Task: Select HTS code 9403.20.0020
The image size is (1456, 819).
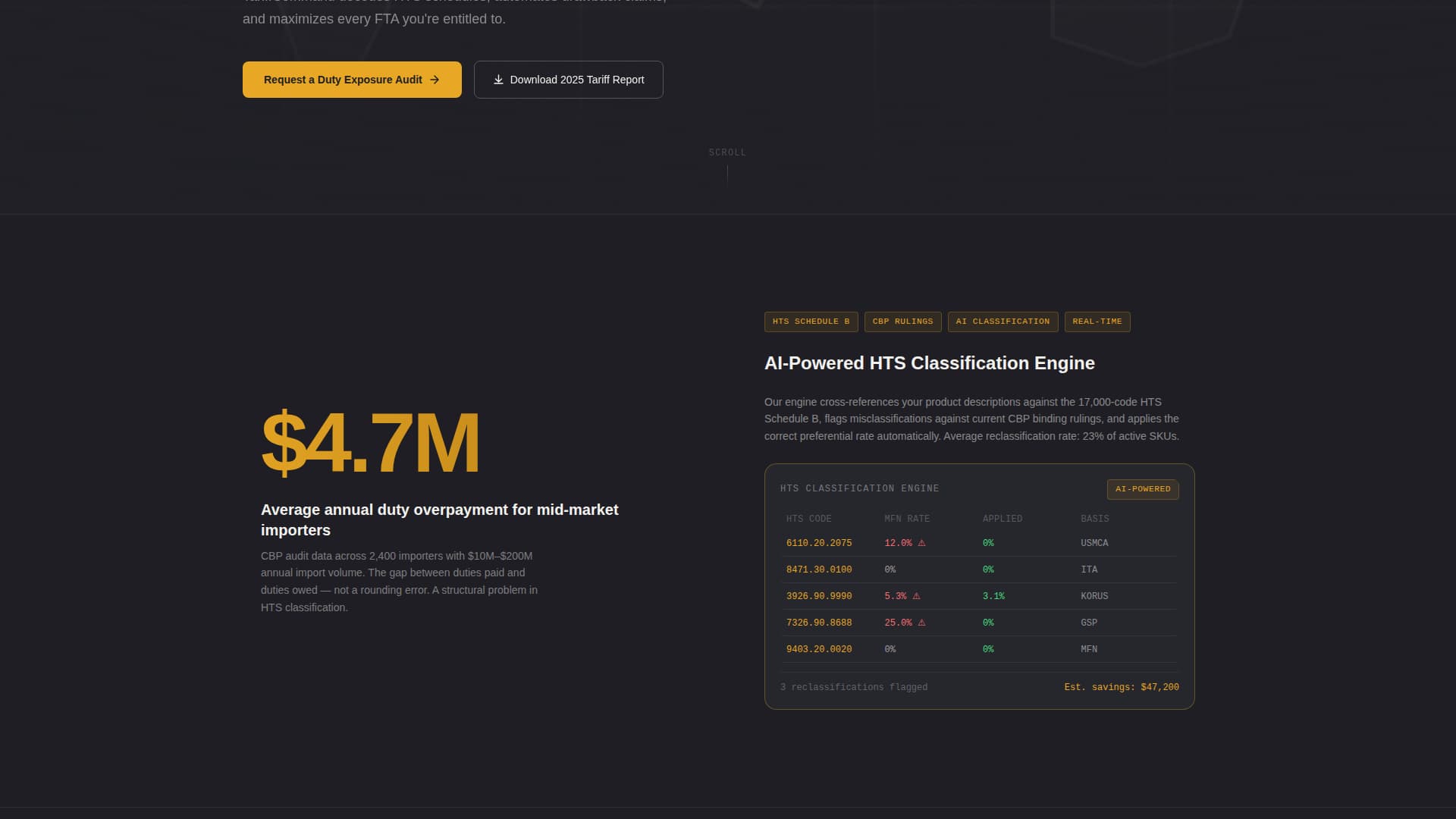Action: pyautogui.click(x=819, y=649)
